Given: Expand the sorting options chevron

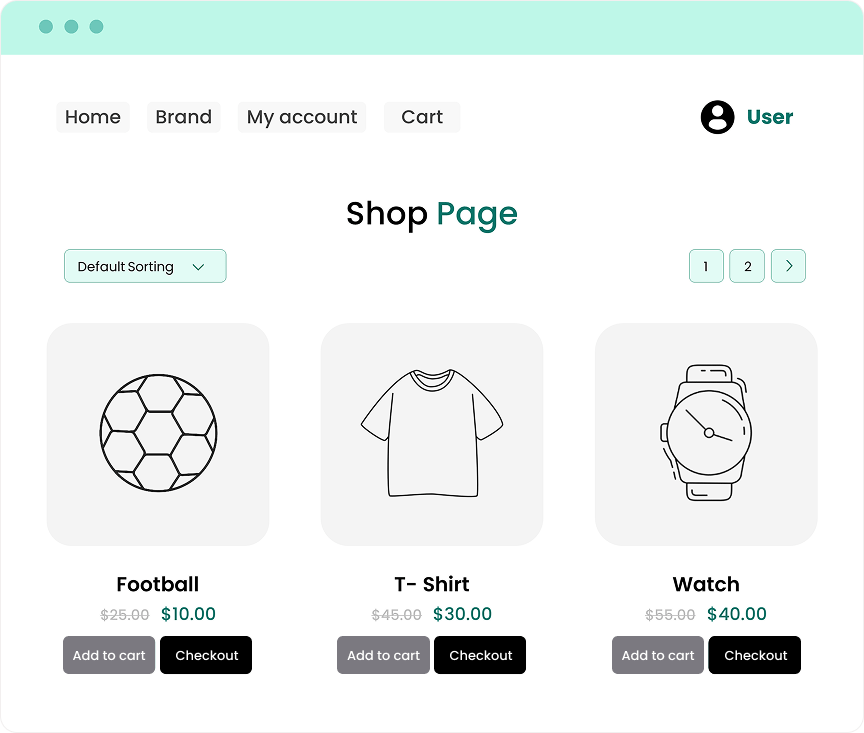Looking at the screenshot, I should point(199,266).
